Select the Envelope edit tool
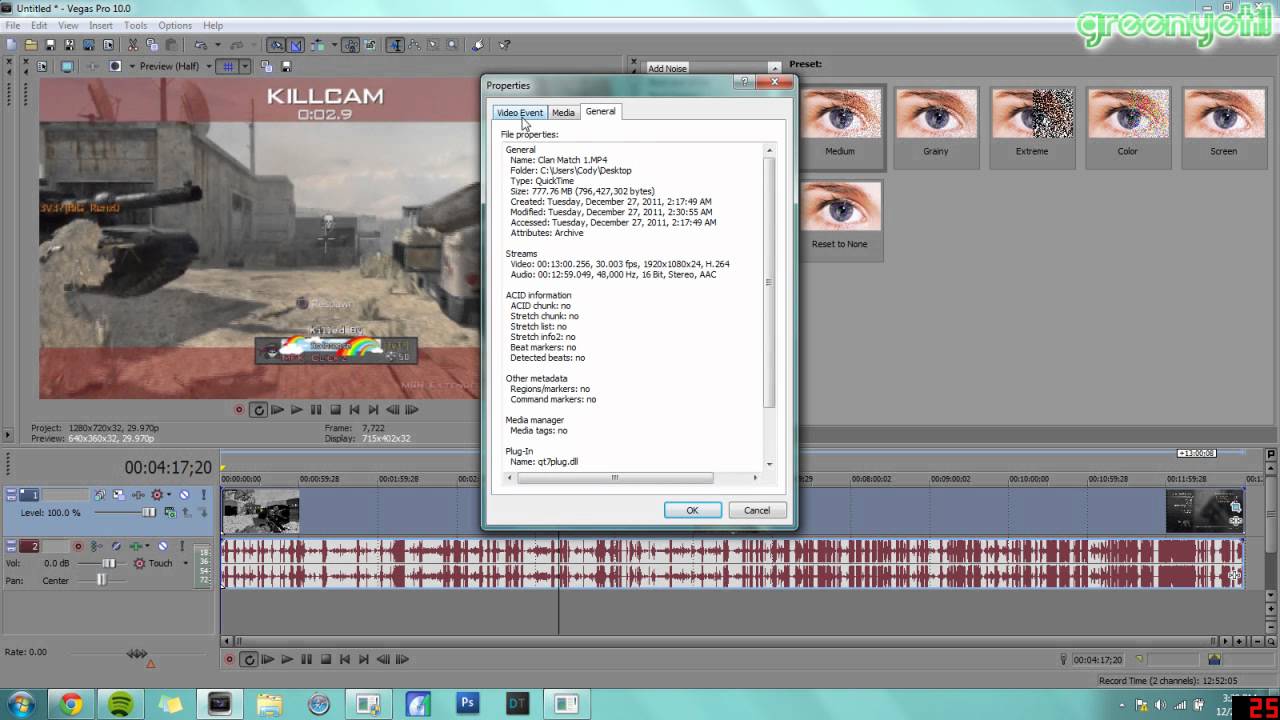The height and width of the screenshot is (720, 1280). pyautogui.click(x=414, y=45)
